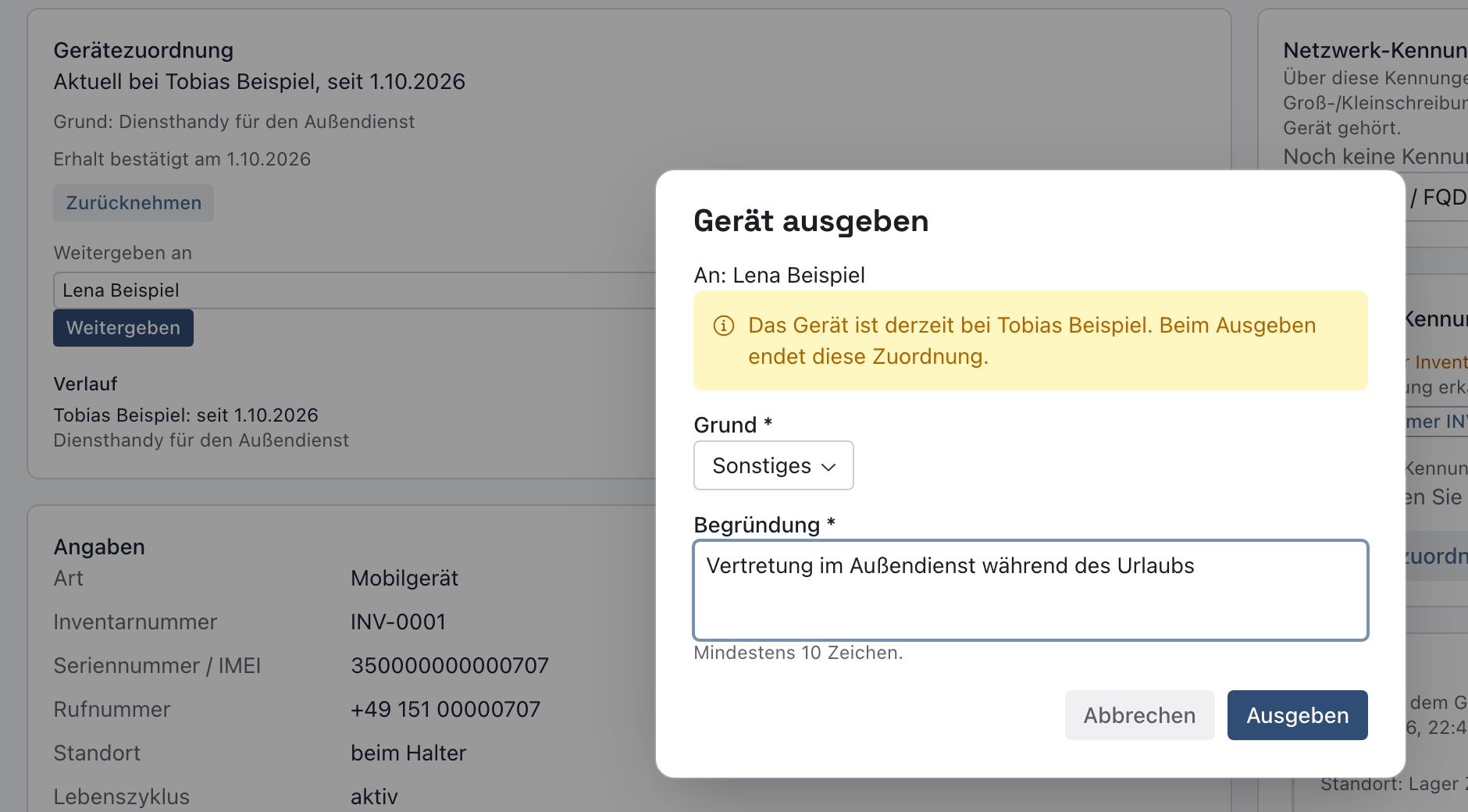Click the hint Mindestens 10 Zeichen

click(x=798, y=653)
